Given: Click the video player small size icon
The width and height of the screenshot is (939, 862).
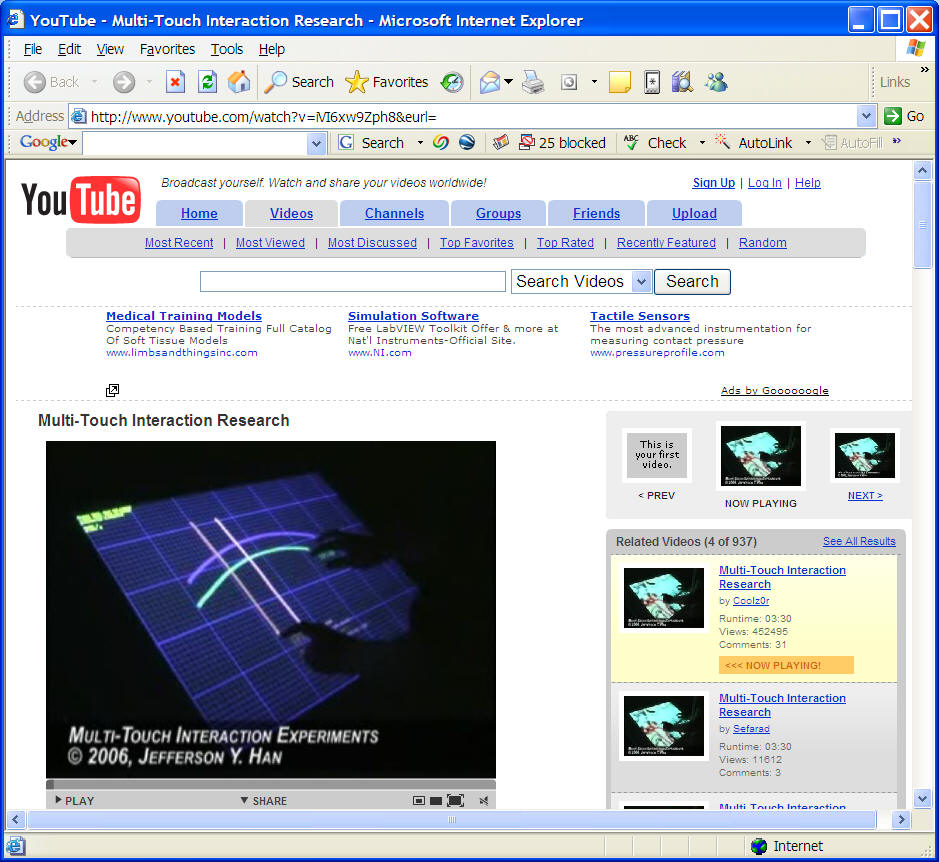Looking at the screenshot, I should click(419, 801).
